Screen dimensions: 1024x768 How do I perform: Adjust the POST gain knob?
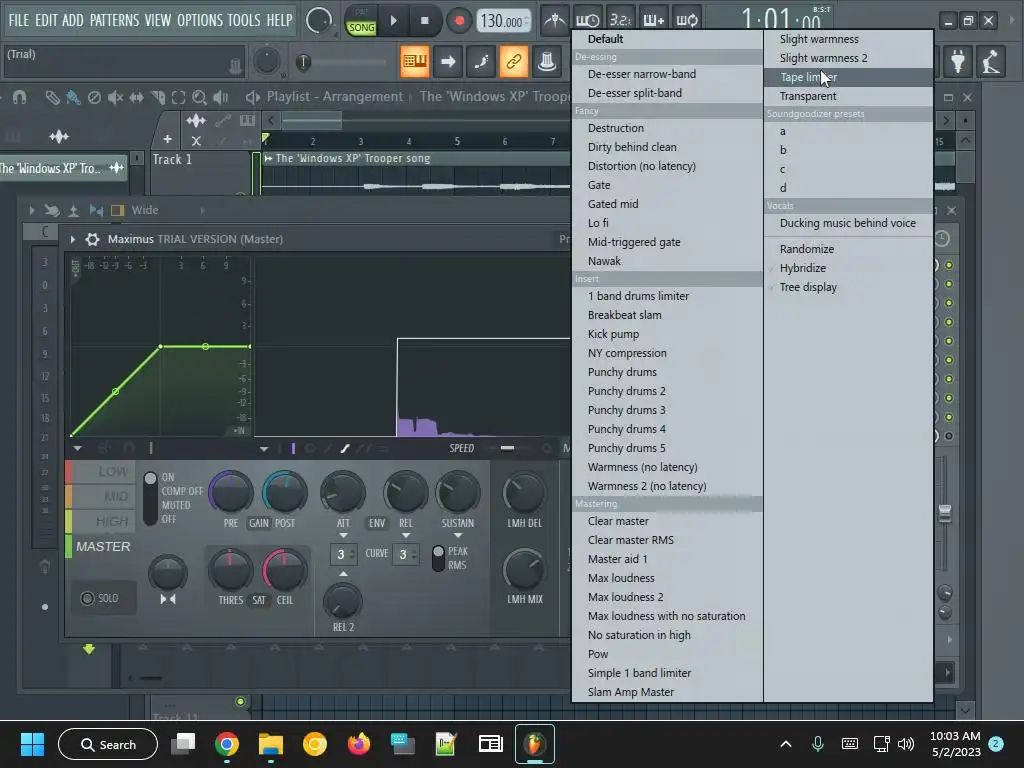[285, 492]
